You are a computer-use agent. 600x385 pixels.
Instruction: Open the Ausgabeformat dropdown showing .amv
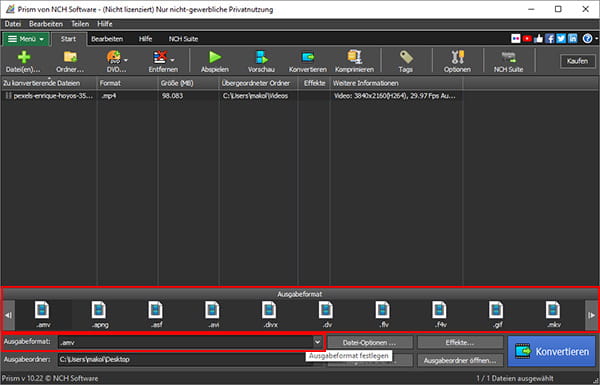tap(190, 342)
